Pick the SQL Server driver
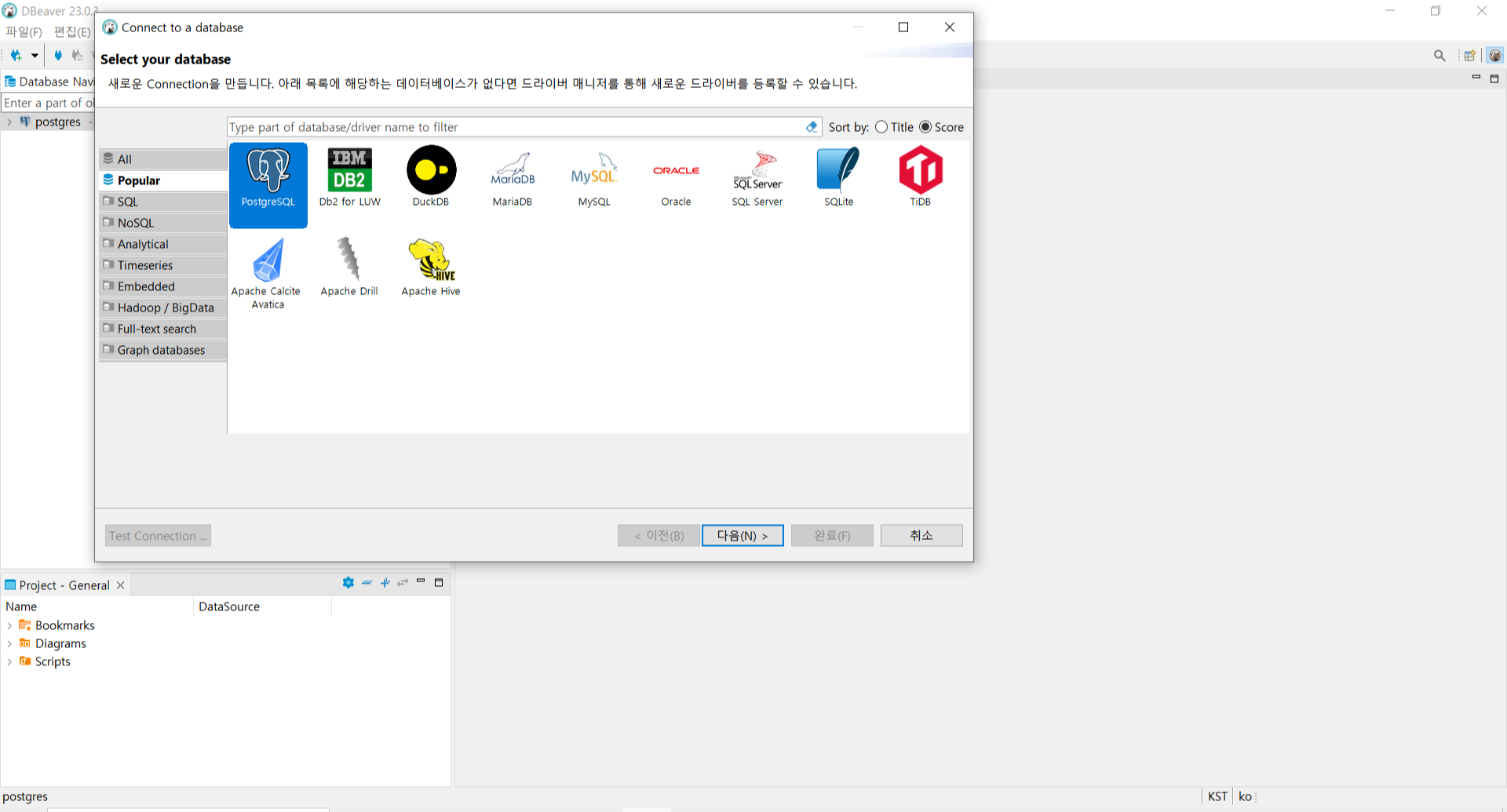Viewport: 1507px width, 812px height. point(757,178)
